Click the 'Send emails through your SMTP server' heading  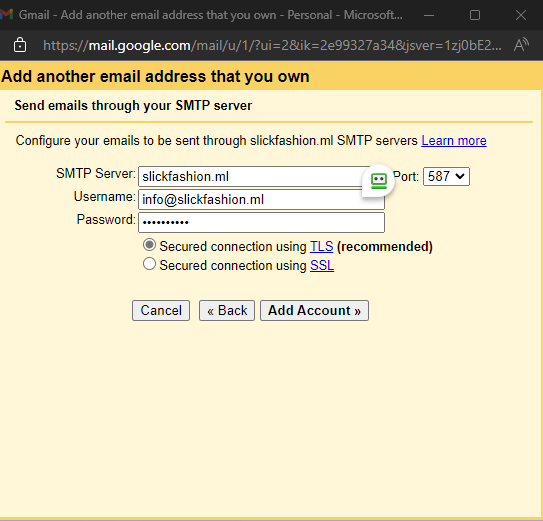[x=133, y=105]
